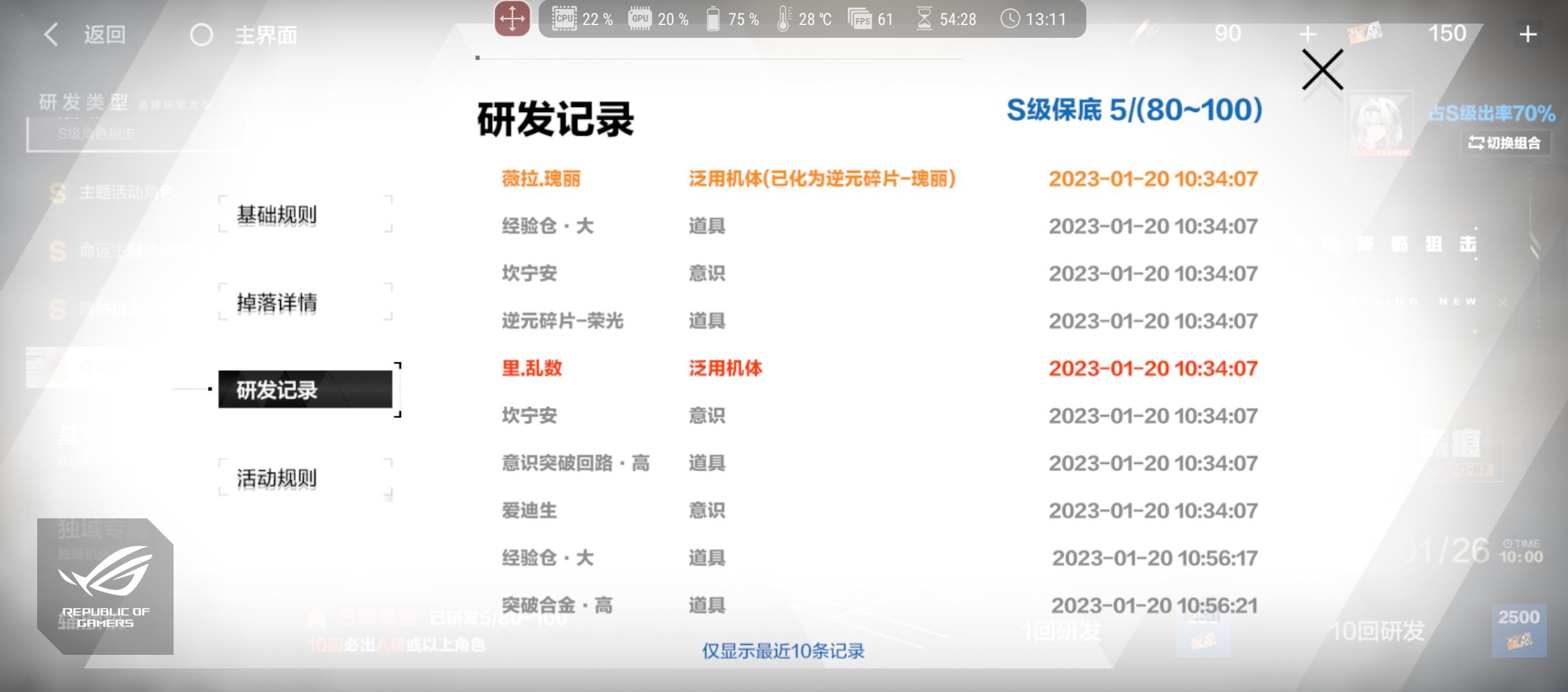Select 主题活动角色 in background list
Image resolution: width=1568 pixels, height=692 pixels.
[x=113, y=192]
